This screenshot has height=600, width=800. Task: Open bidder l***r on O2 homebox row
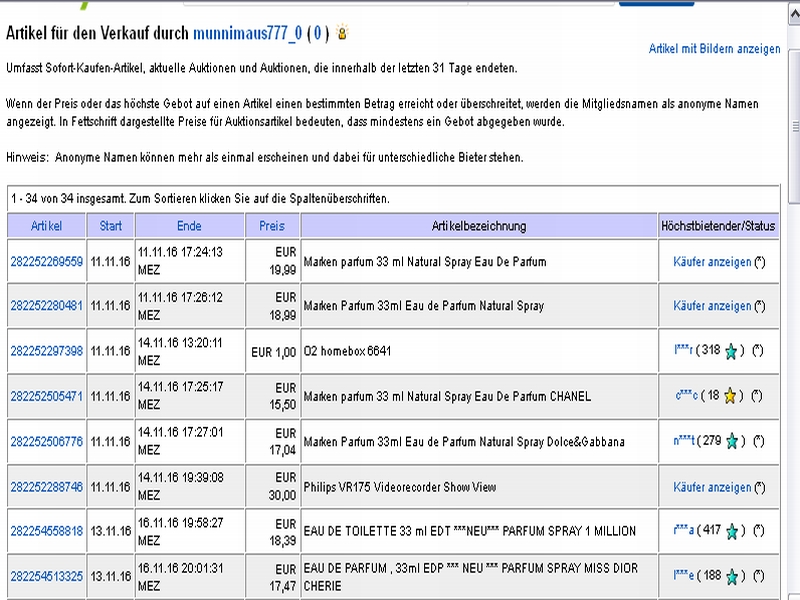683,350
